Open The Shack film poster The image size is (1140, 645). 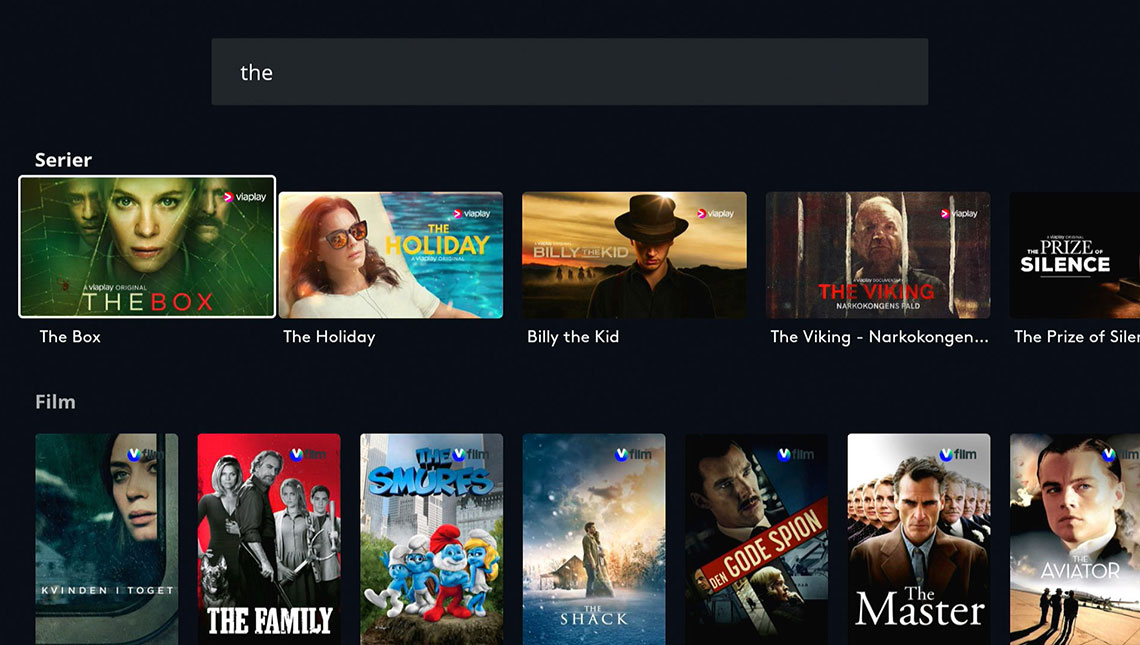594,539
